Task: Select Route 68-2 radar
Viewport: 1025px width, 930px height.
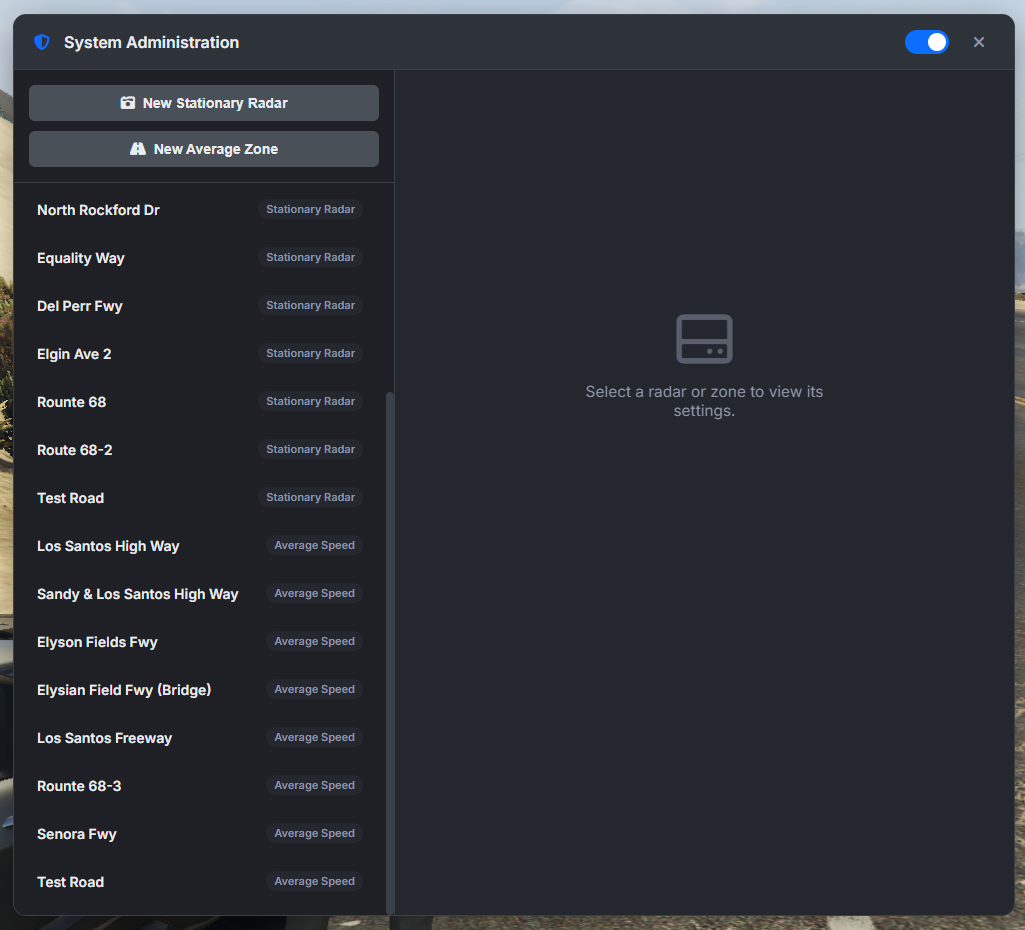Action: [200, 450]
